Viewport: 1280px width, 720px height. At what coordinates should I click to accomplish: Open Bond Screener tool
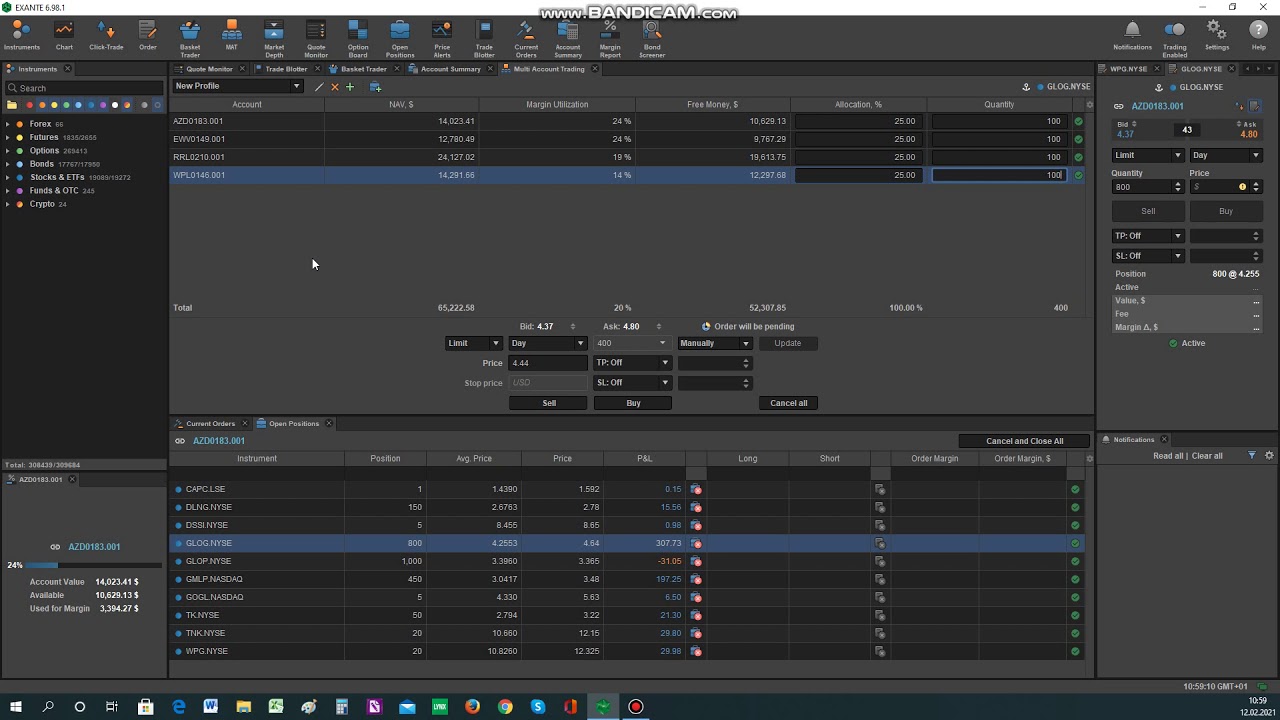pyautogui.click(x=652, y=39)
